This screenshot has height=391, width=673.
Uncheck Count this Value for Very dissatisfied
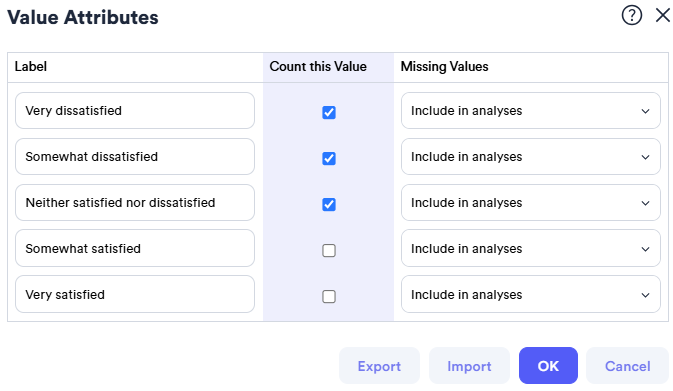coord(329,112)
